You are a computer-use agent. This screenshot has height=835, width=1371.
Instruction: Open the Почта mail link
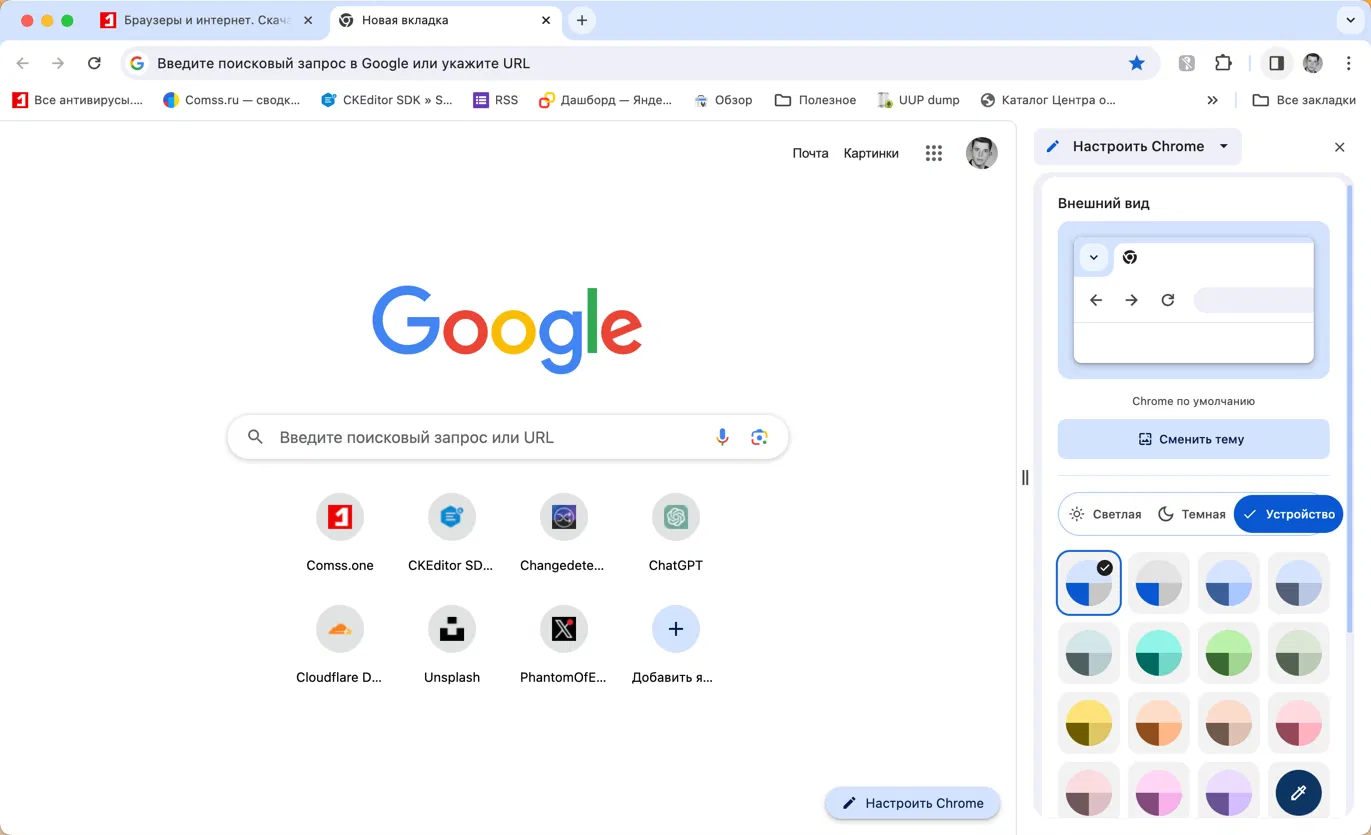point(810,153)
